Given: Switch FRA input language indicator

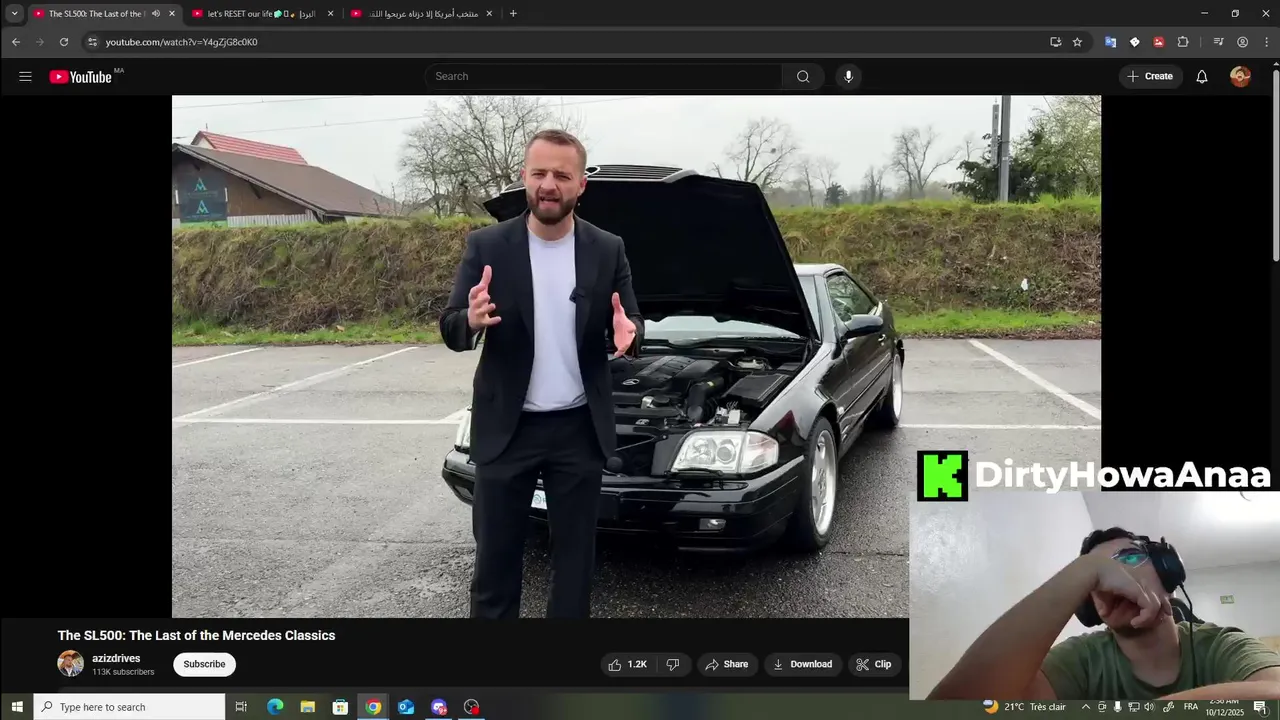Looking at the screenshot, I should [x=1190, y=707].
